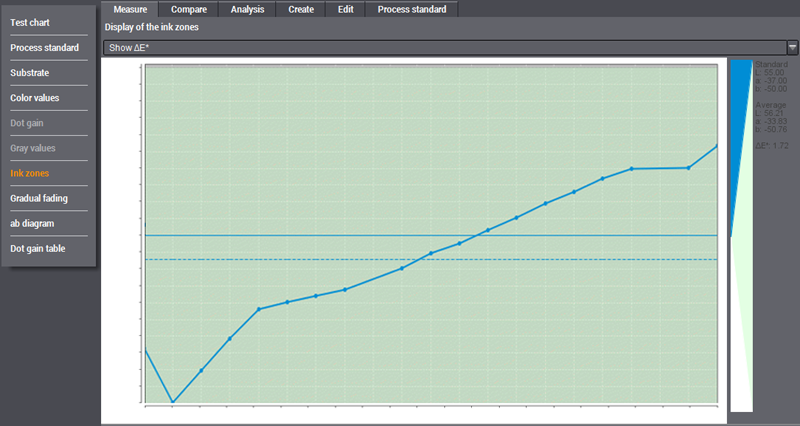The width and height of the screenshot is (800, 426).
Task: Open Process standard in the sidebar
Action: pos(45,47)
